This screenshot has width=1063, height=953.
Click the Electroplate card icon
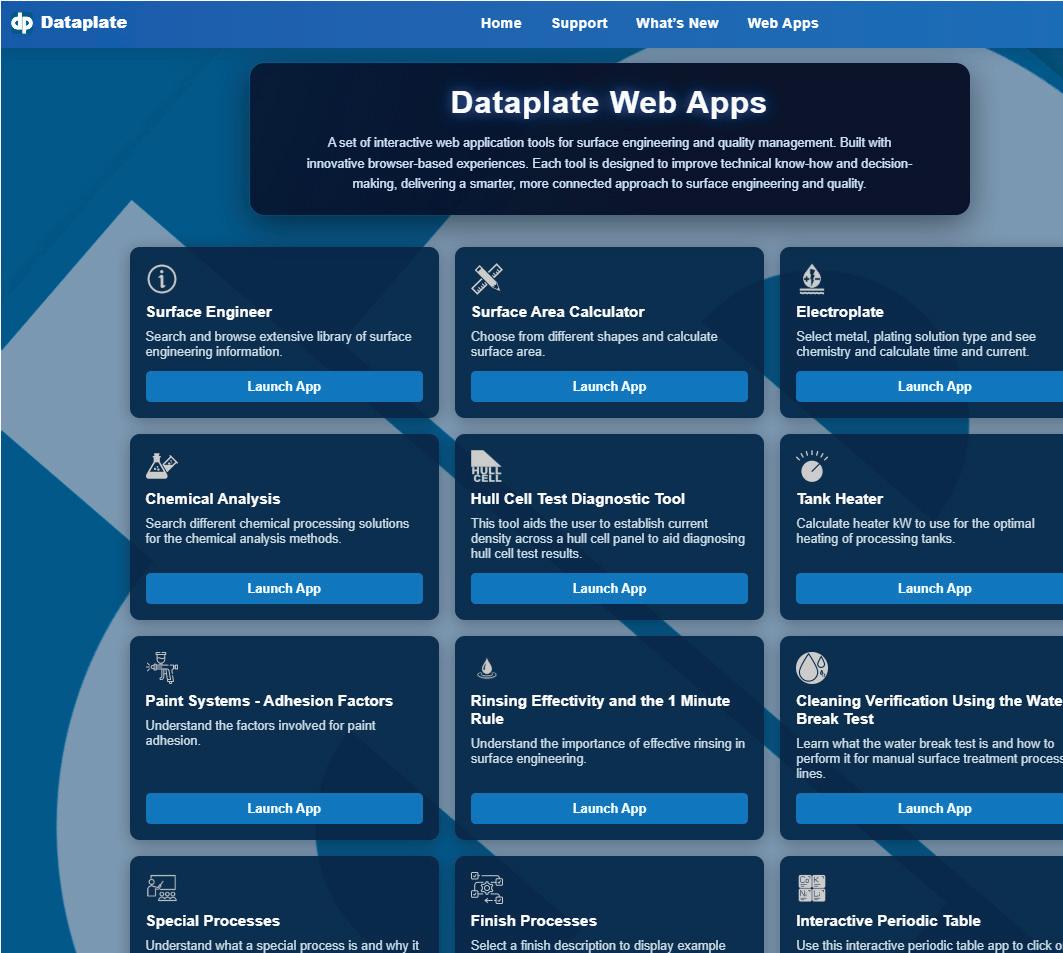point(811,279)
